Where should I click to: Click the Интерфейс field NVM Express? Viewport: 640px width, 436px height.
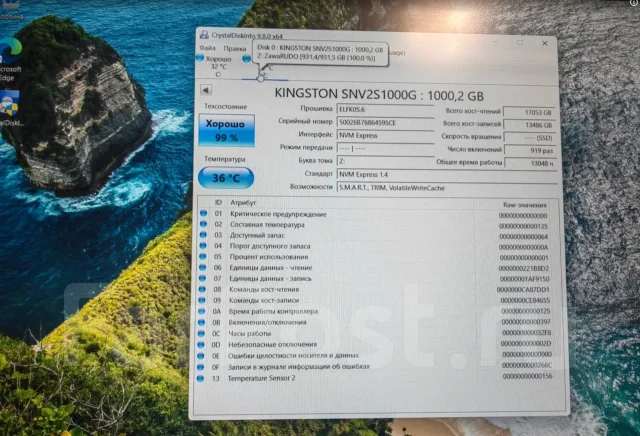coord(385,135)
